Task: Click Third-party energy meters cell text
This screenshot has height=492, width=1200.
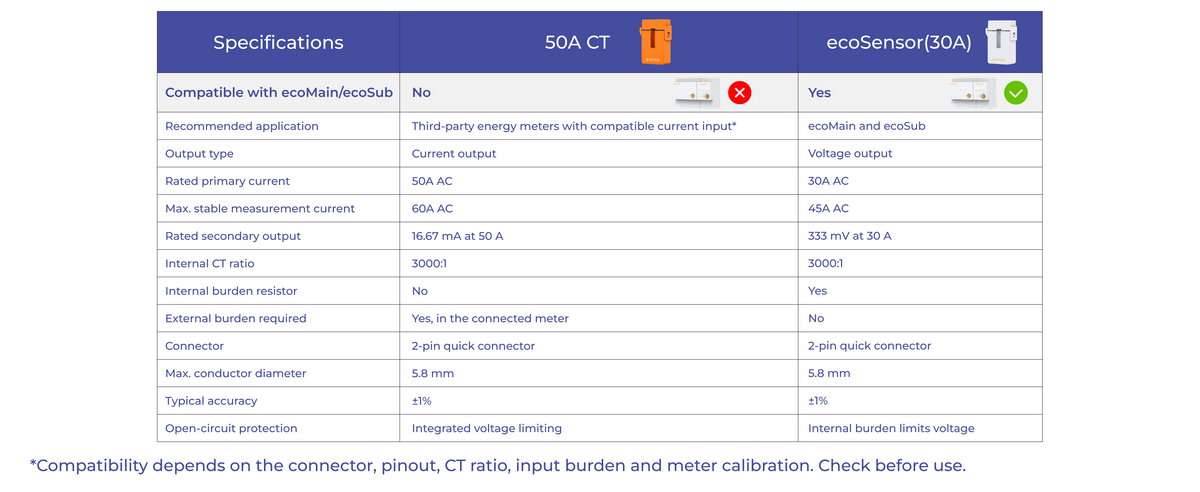Action: coord(574,126)
